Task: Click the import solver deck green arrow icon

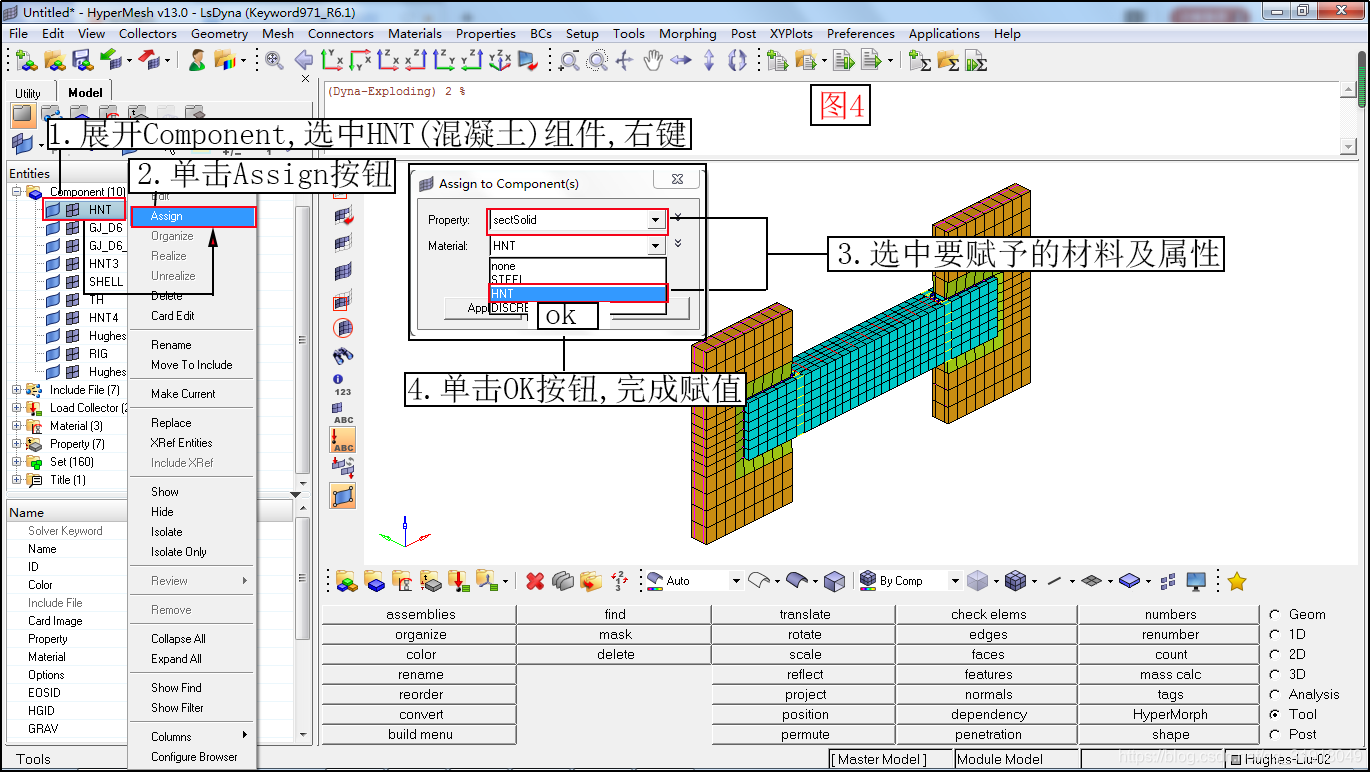Action: (x=110, y=61)
